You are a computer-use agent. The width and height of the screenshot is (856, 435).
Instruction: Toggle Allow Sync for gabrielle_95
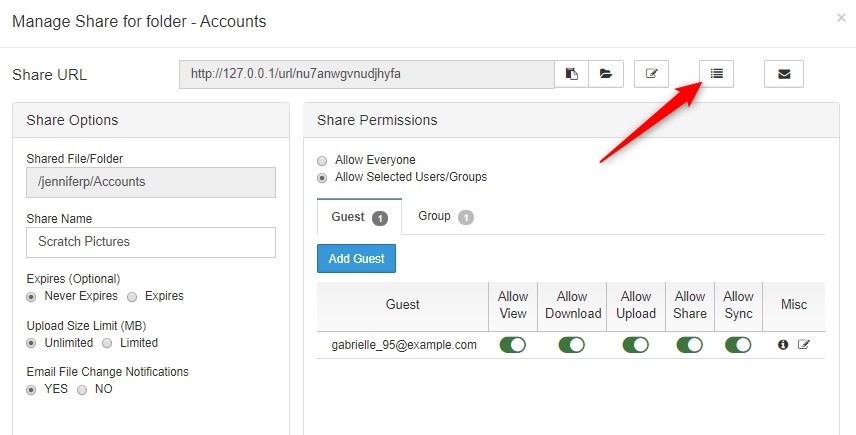click(738, 345)
